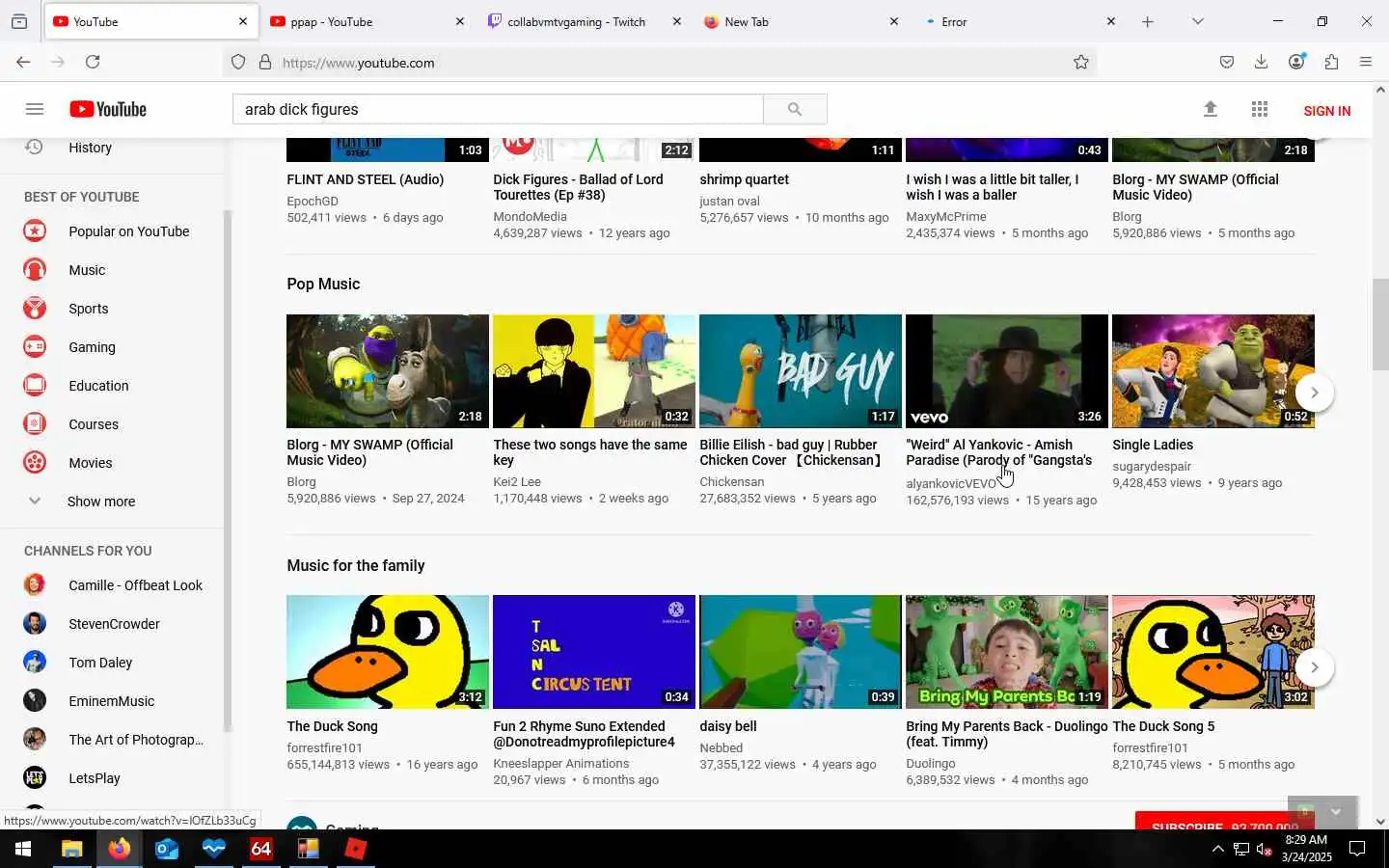Open the Firefox downloads icon
Screen dimensions: 1389x868
coord(1261,62)
